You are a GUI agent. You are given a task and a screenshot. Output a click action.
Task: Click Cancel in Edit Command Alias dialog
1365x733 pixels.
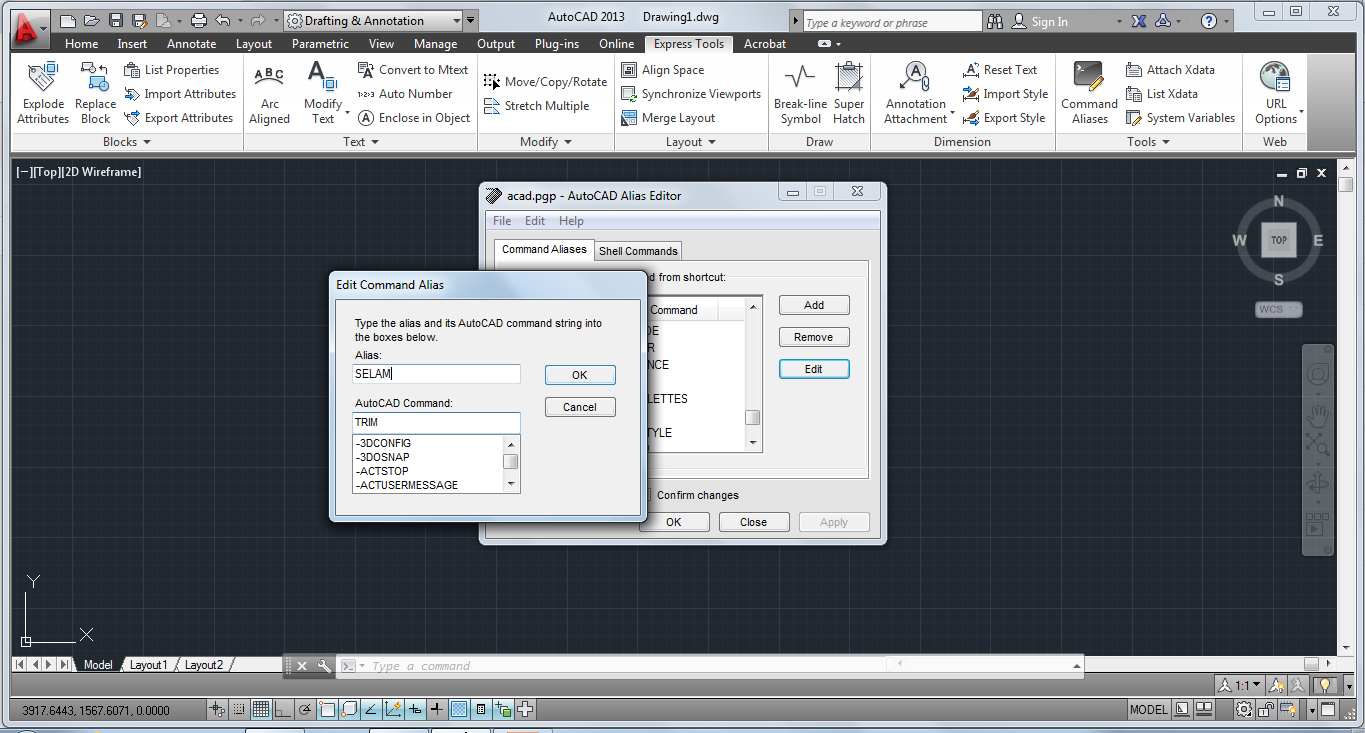coord(580,407)
